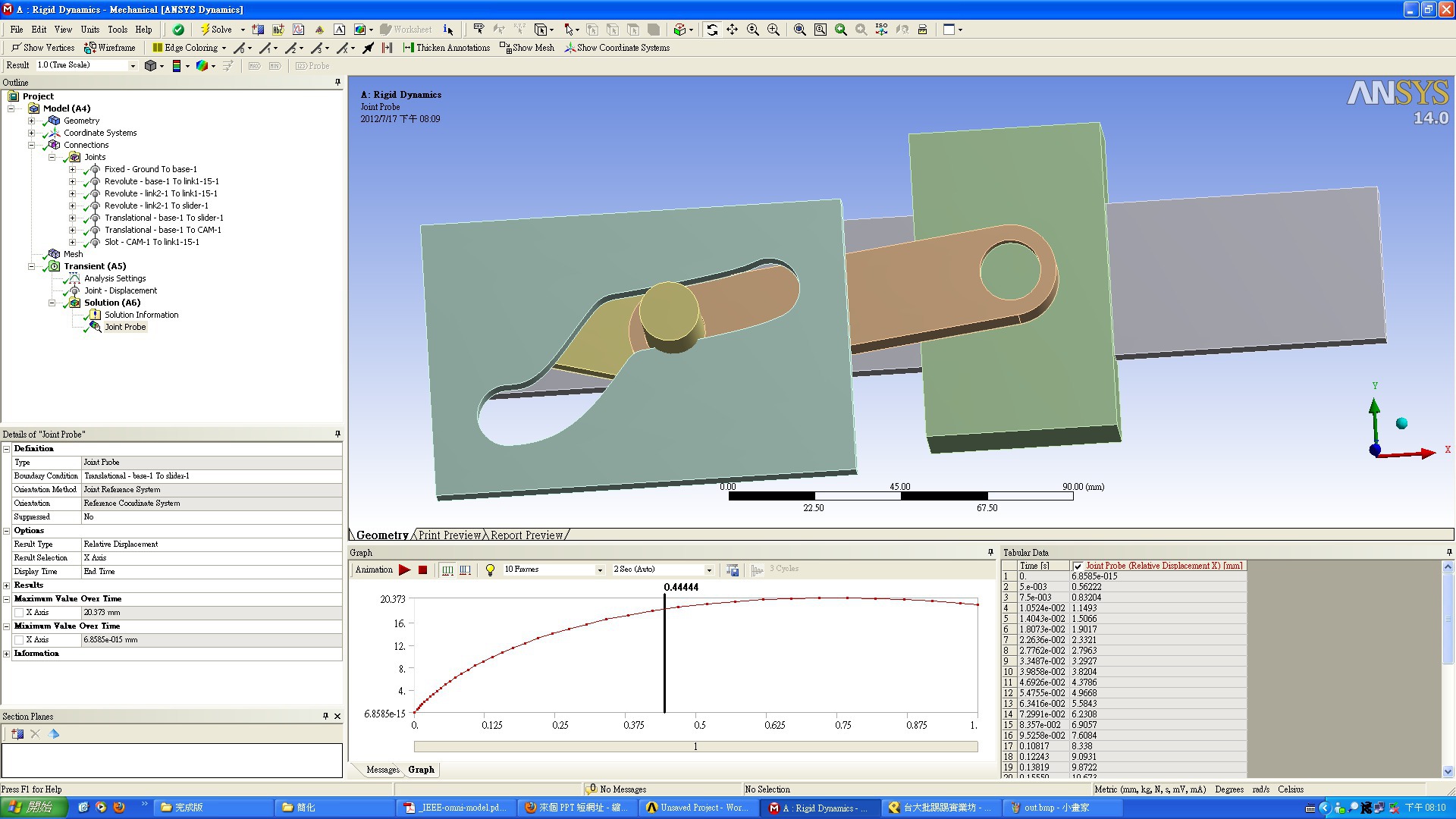Toggle Joint Probe column checkbox in Tabular Data

1078,566
